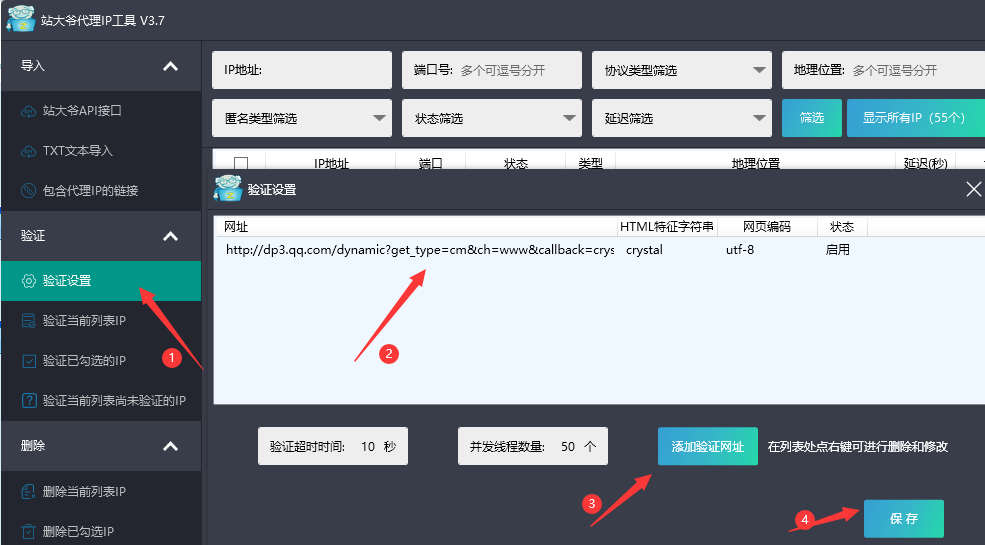Toggle the select-all checkbox in the IP table header
The height and width of the screenshot is (545, 985).
(241, 163)
